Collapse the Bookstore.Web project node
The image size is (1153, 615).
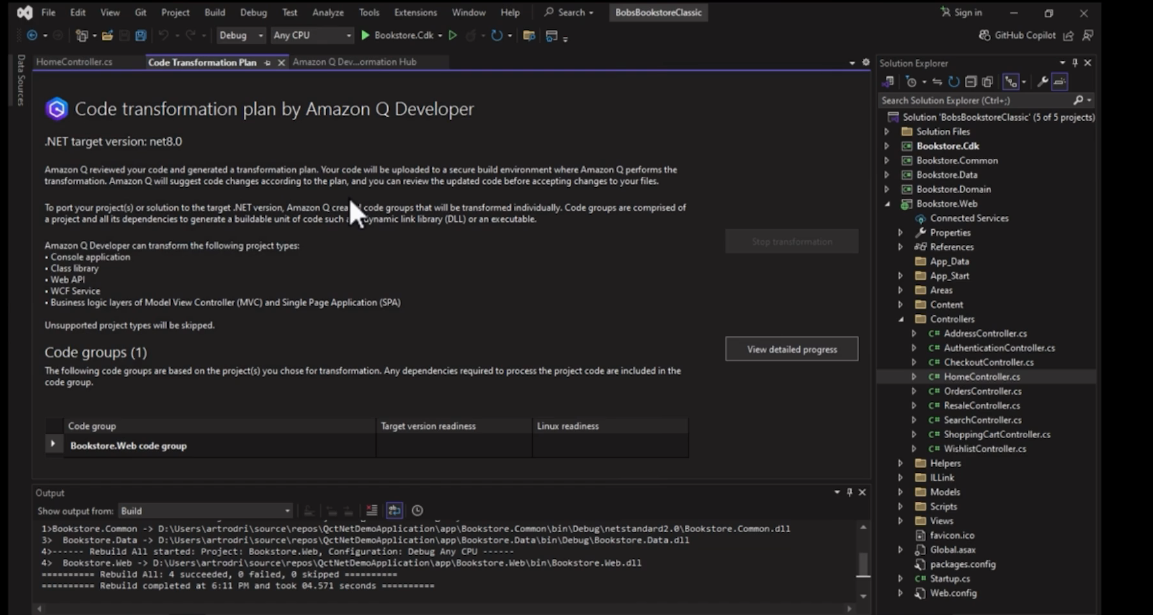coord(886,204)
